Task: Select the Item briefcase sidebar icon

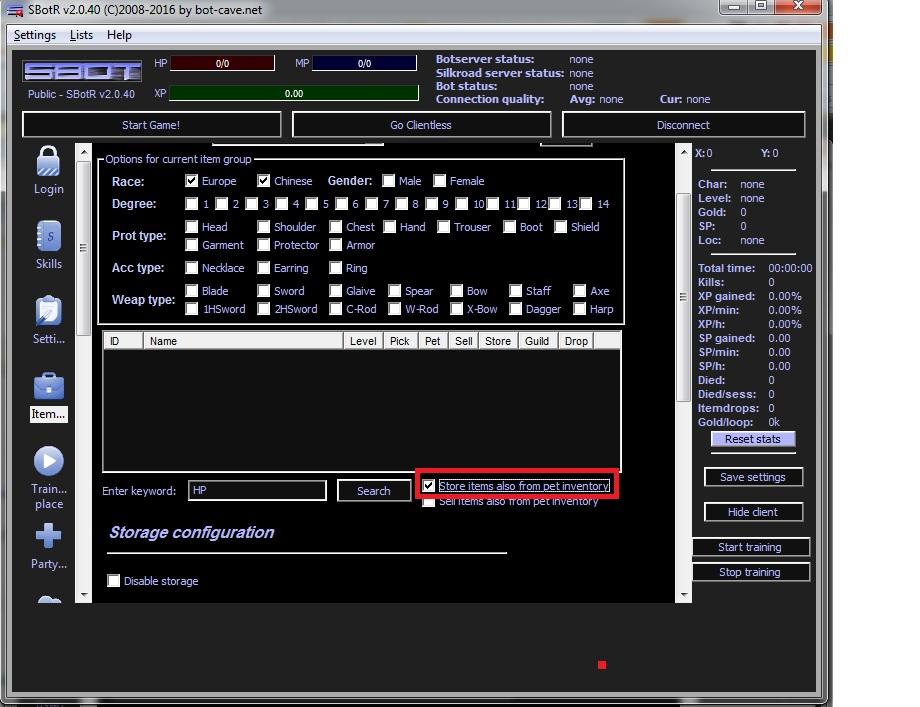Action: point(49,386)
